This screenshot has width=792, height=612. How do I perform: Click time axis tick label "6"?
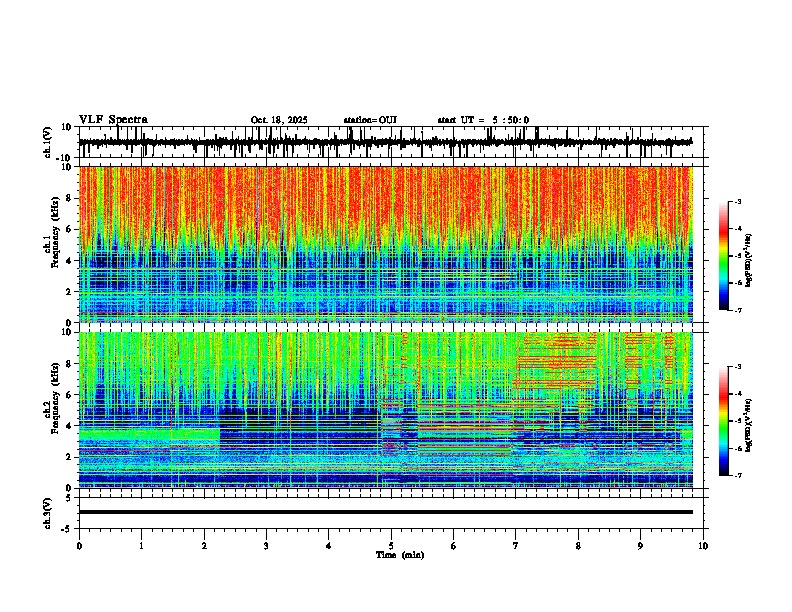(454, 546)
